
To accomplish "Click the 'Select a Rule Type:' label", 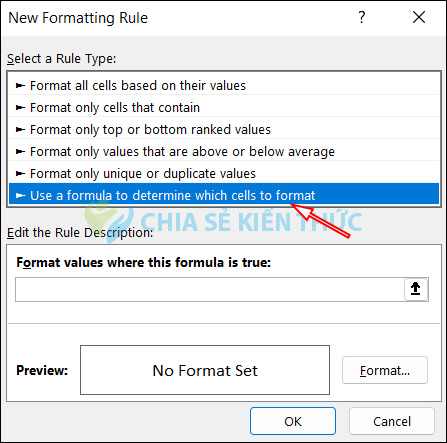I will (x=62, y=59).
